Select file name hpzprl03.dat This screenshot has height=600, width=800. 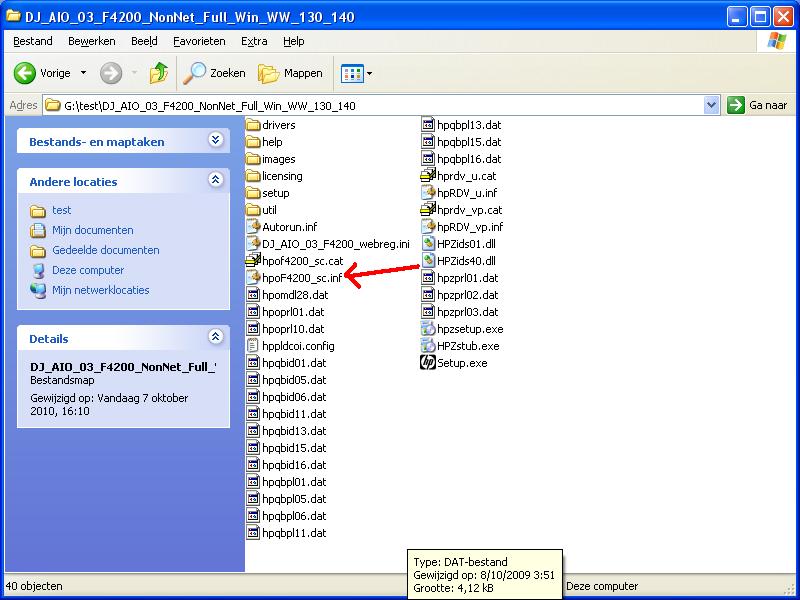click(x=468, y=312)
